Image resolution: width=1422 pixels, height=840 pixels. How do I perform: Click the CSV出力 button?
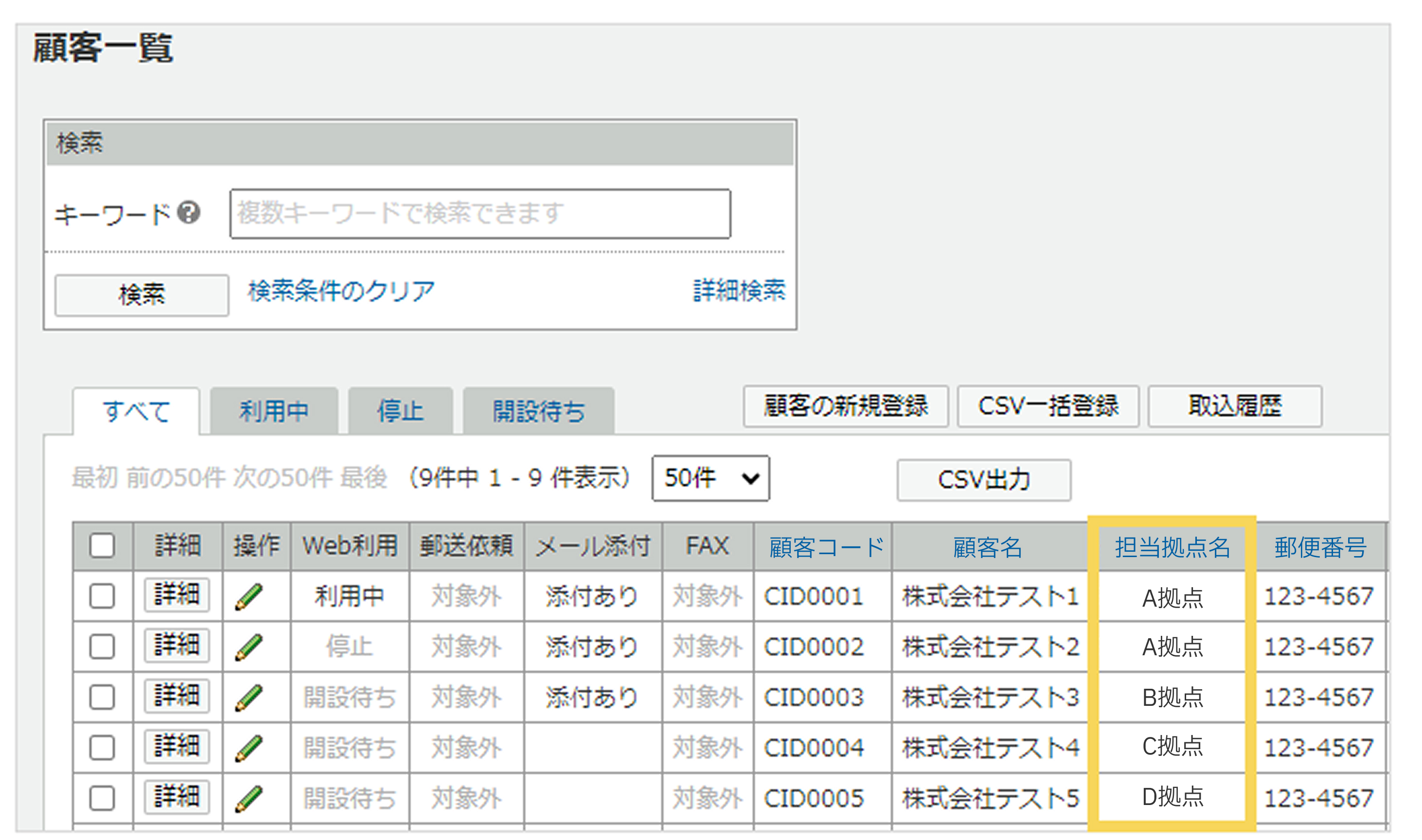[984, 480]
